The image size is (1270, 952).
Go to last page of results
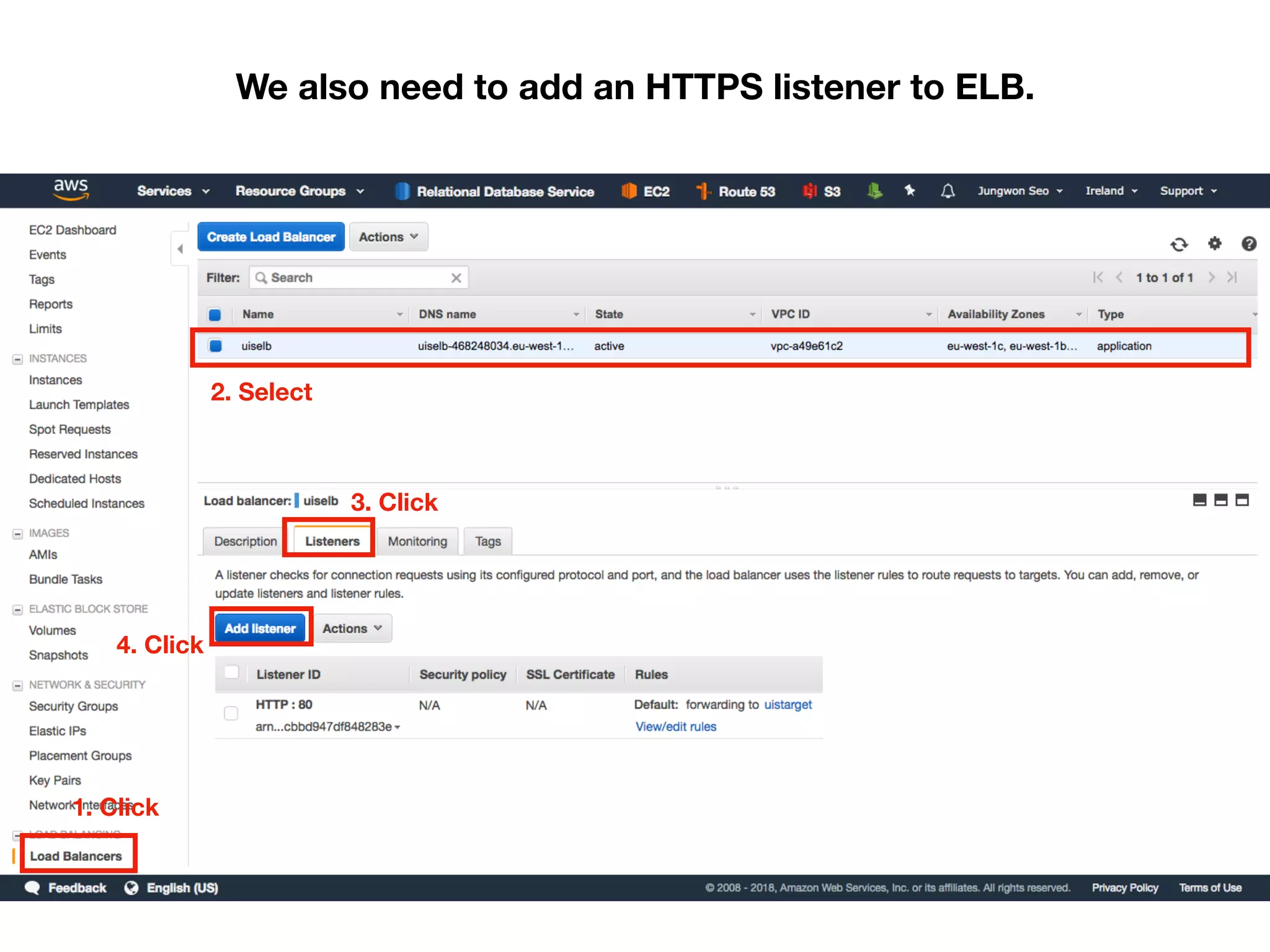pos(1232,277)
